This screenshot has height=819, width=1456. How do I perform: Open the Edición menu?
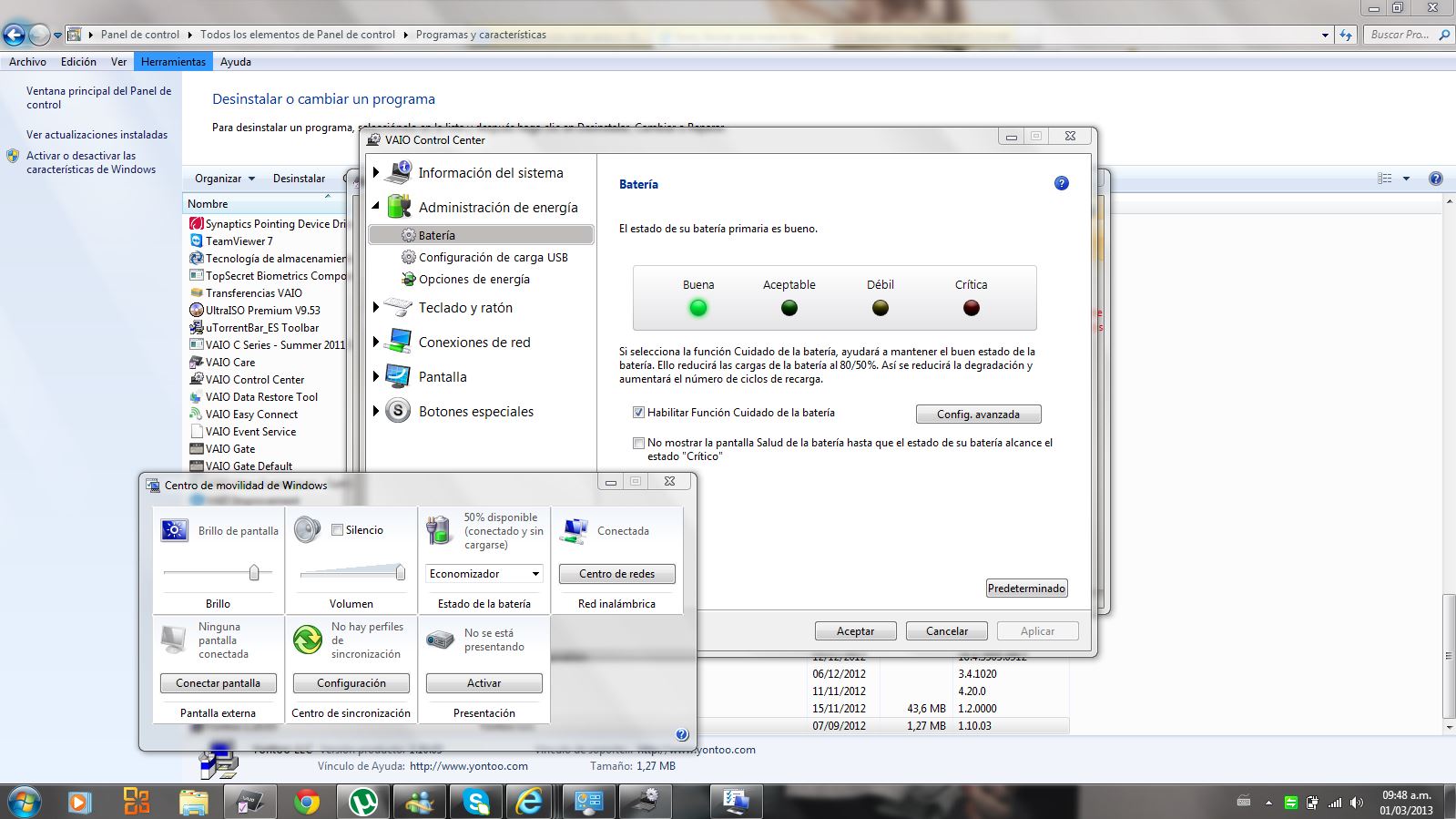click(78, 62)
